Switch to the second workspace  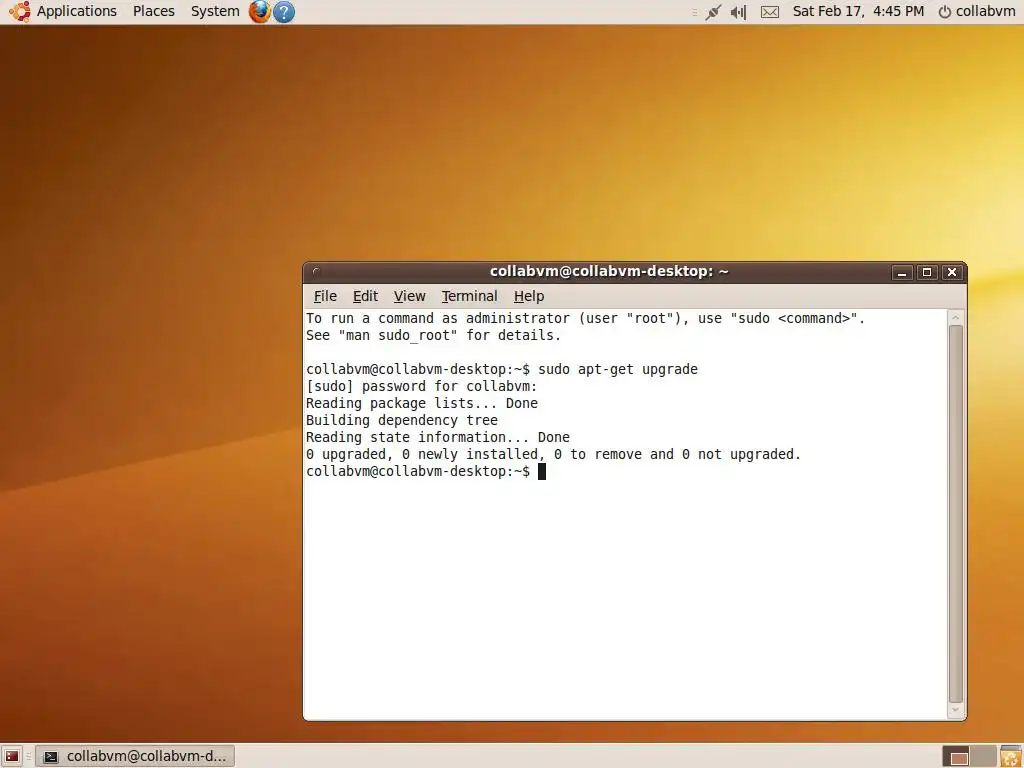(984, 756)
